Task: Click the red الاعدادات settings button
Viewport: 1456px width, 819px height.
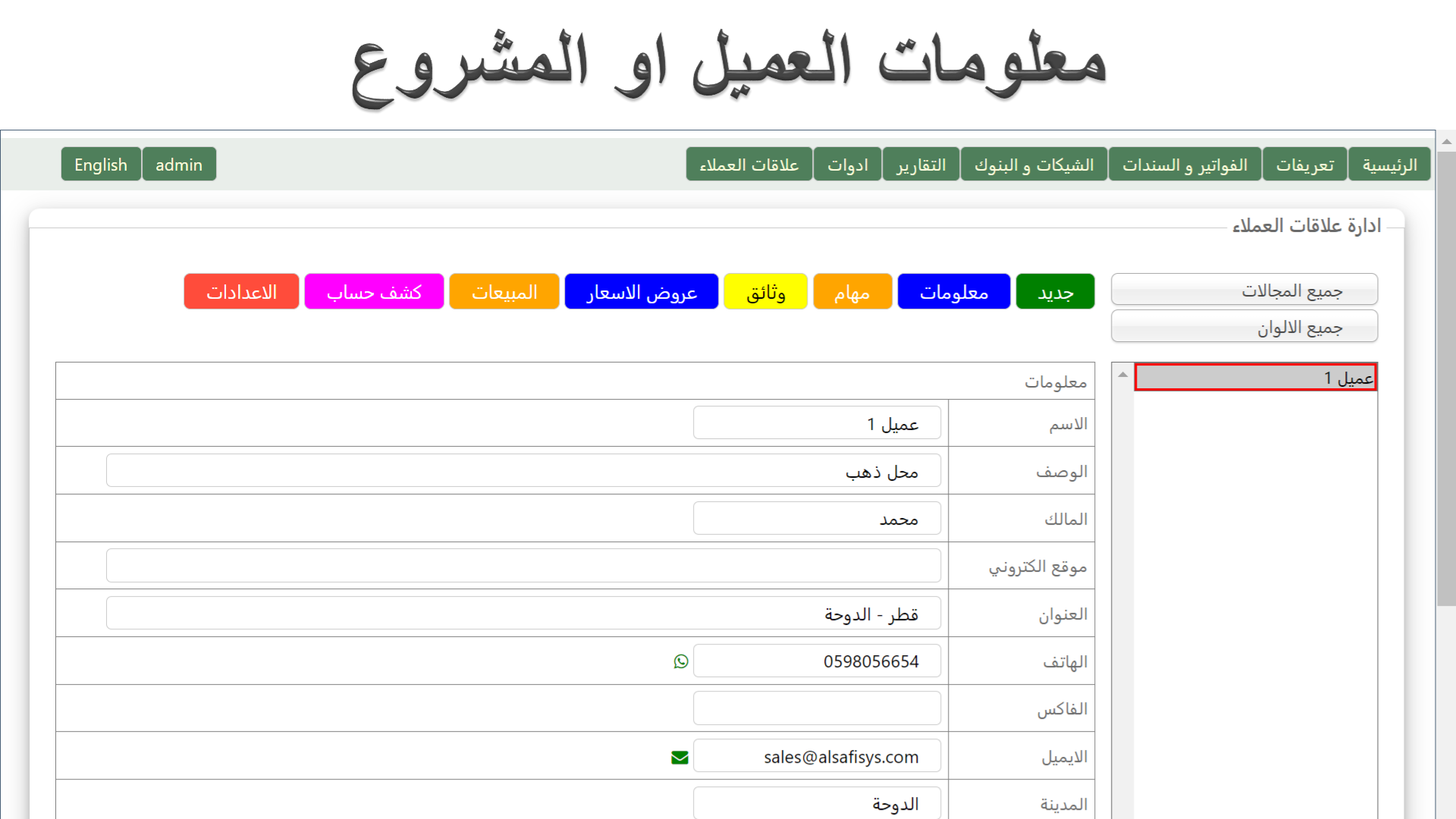Action: coord(241,292)
